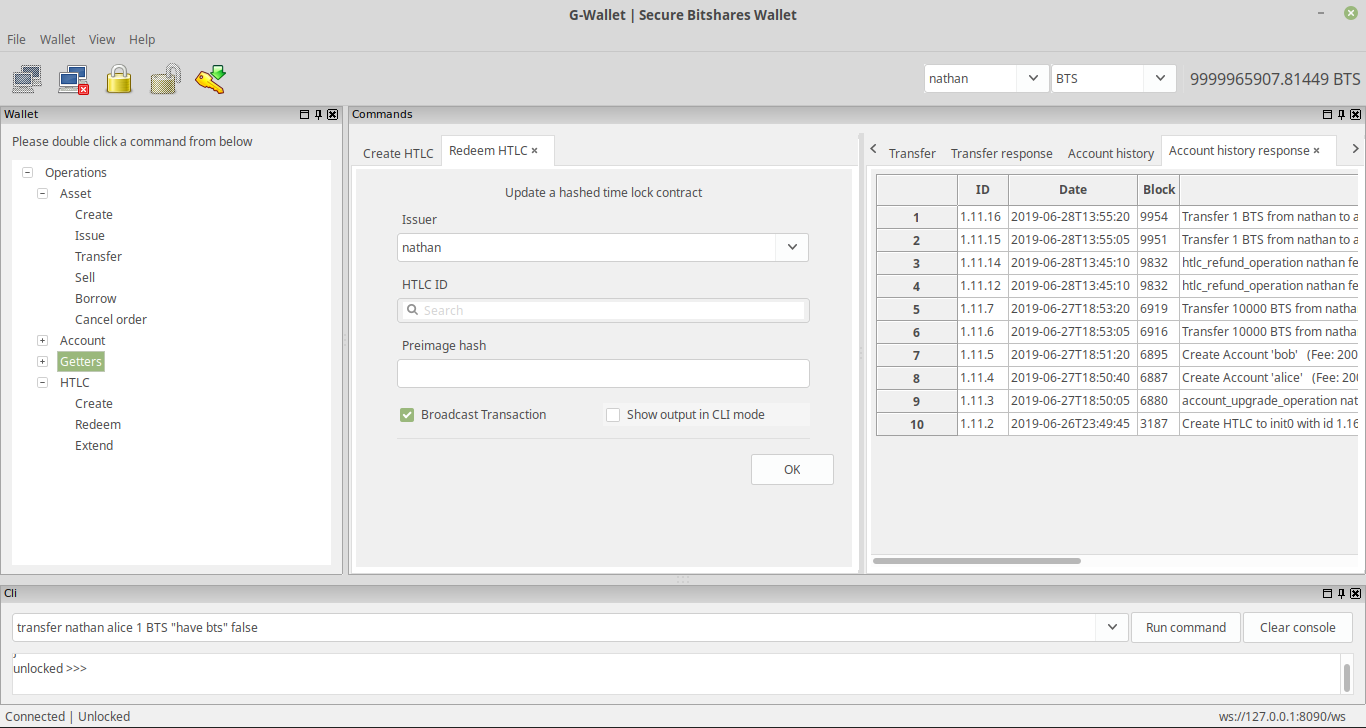
Task: Click the Cli command input field
Action: pyautogui.click(x=555, y=628)
